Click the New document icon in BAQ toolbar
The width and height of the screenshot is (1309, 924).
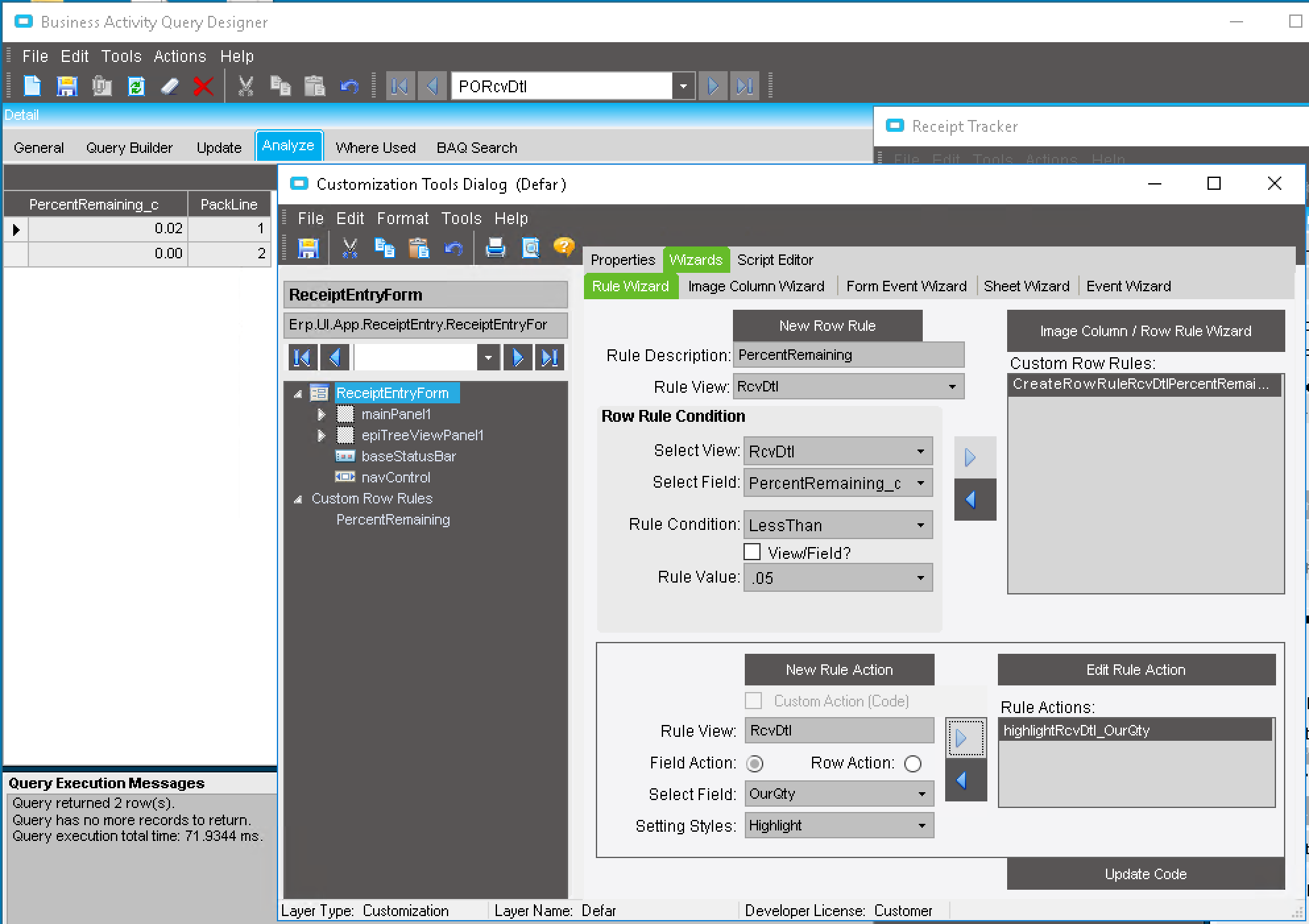pyautogui.click(x=32, y=86)
